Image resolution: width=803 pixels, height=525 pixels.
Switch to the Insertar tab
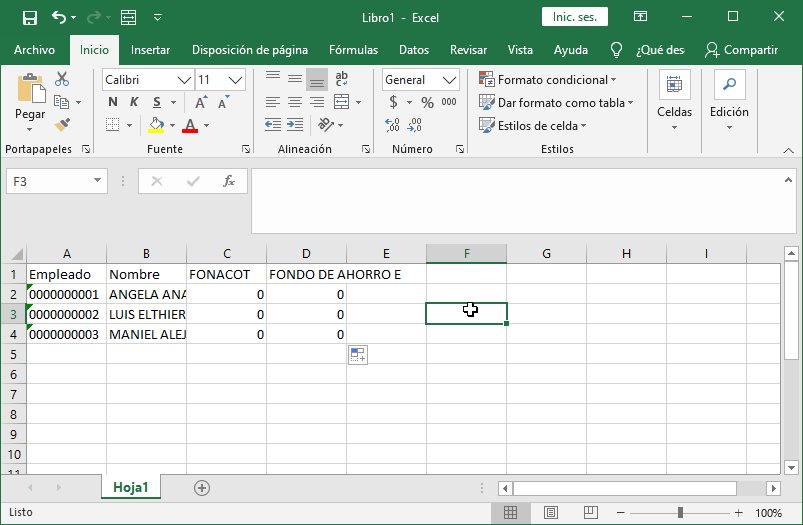pyautogui.click(x=150, y=50)
